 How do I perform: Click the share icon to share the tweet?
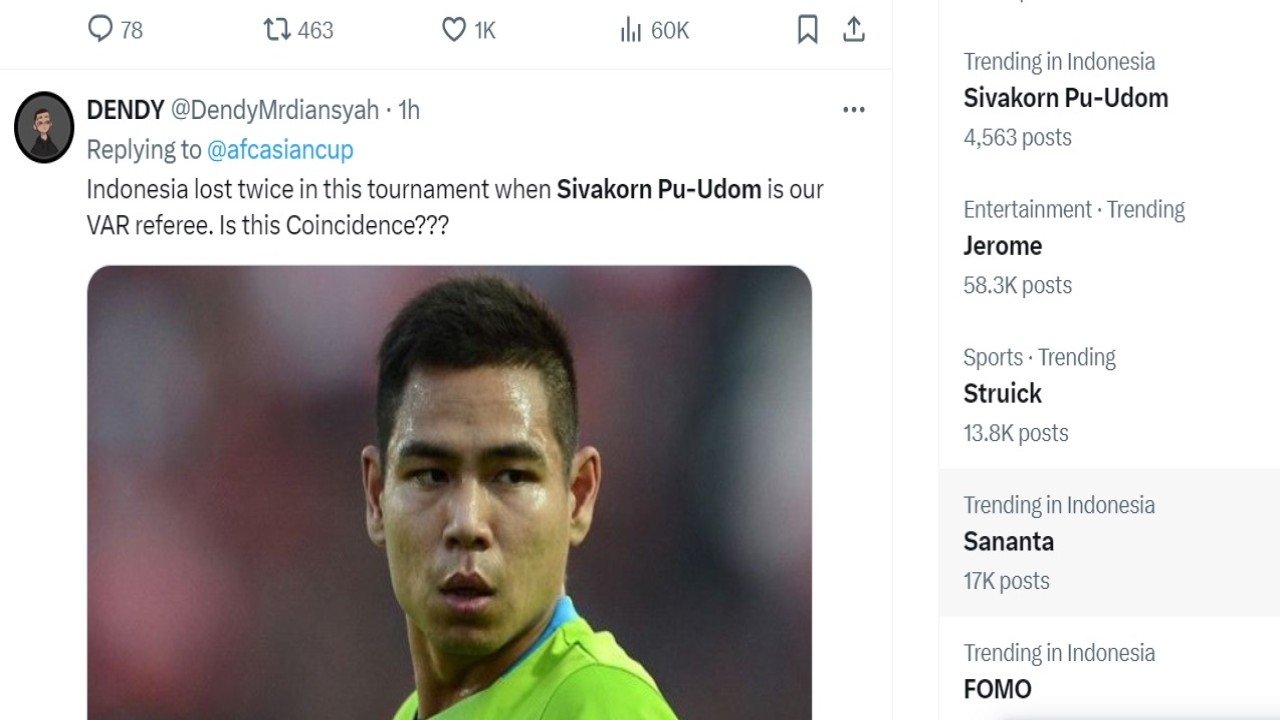pyautogui.click(x=853, y=30)
